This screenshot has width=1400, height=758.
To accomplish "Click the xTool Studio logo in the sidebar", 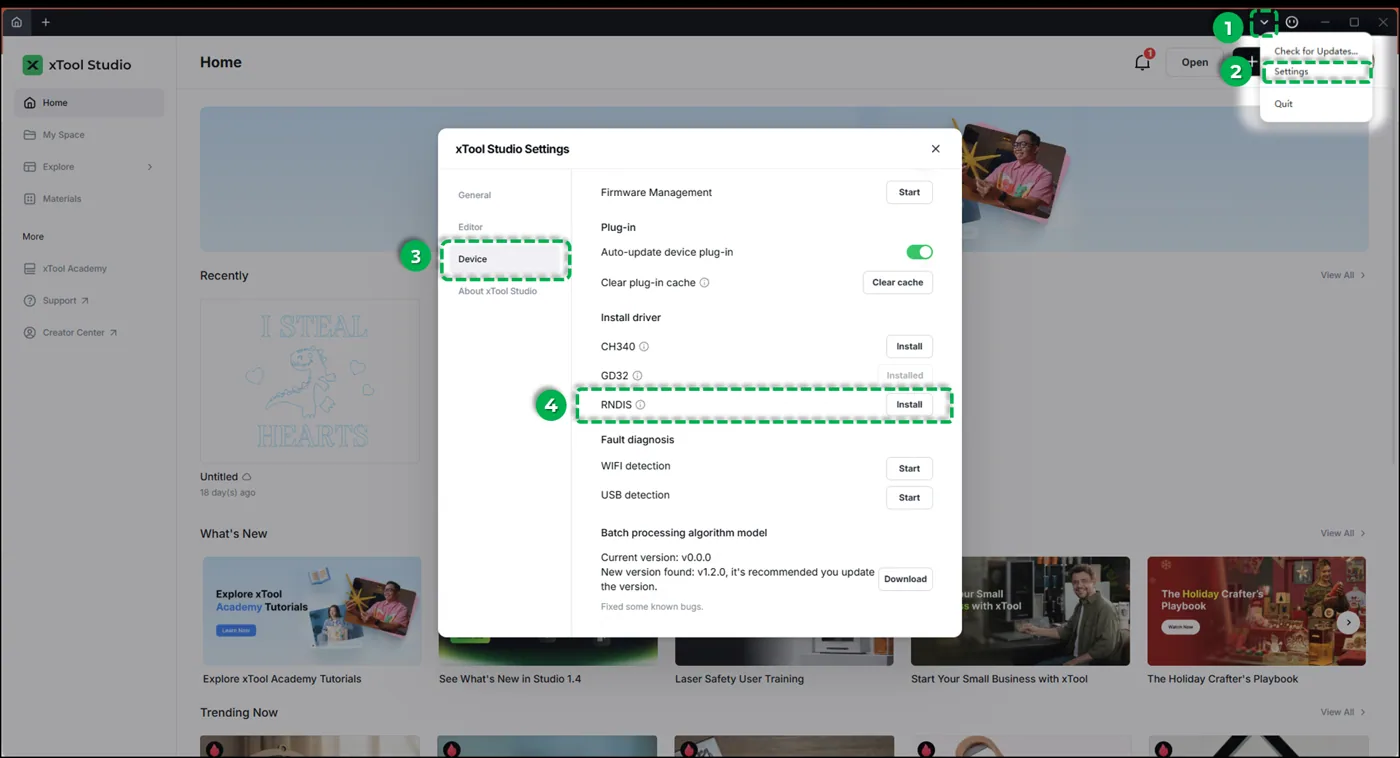I will tap(33, 65).
